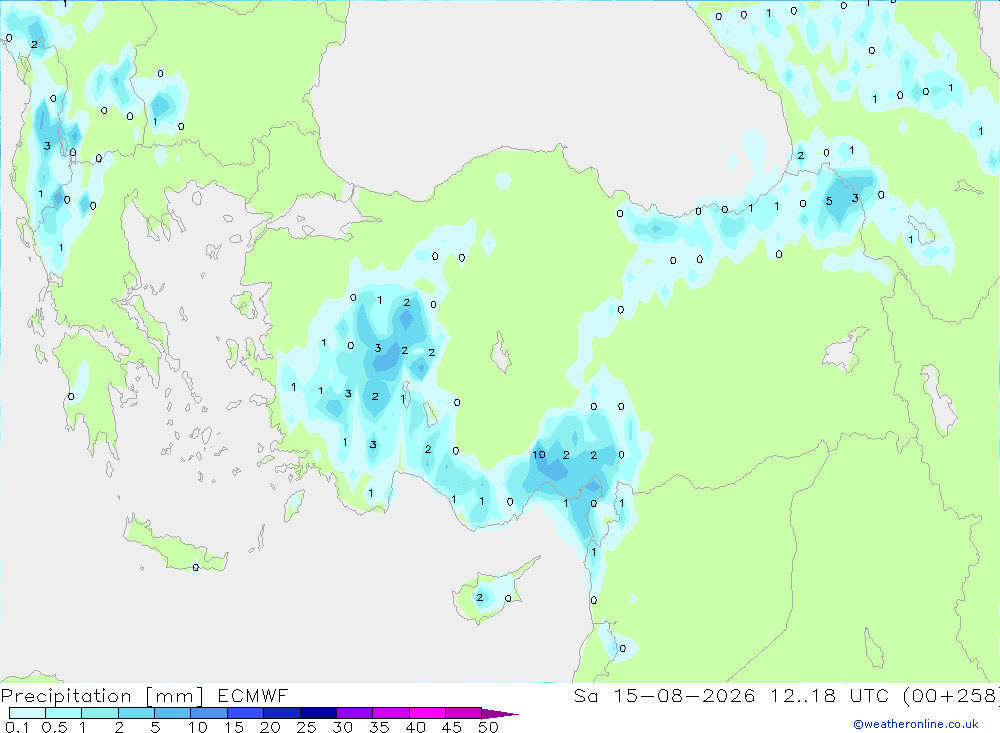Click the '(00+258)' forecast hour text
This screenshot has width=1000, height=733.
(x=951, y=695)
